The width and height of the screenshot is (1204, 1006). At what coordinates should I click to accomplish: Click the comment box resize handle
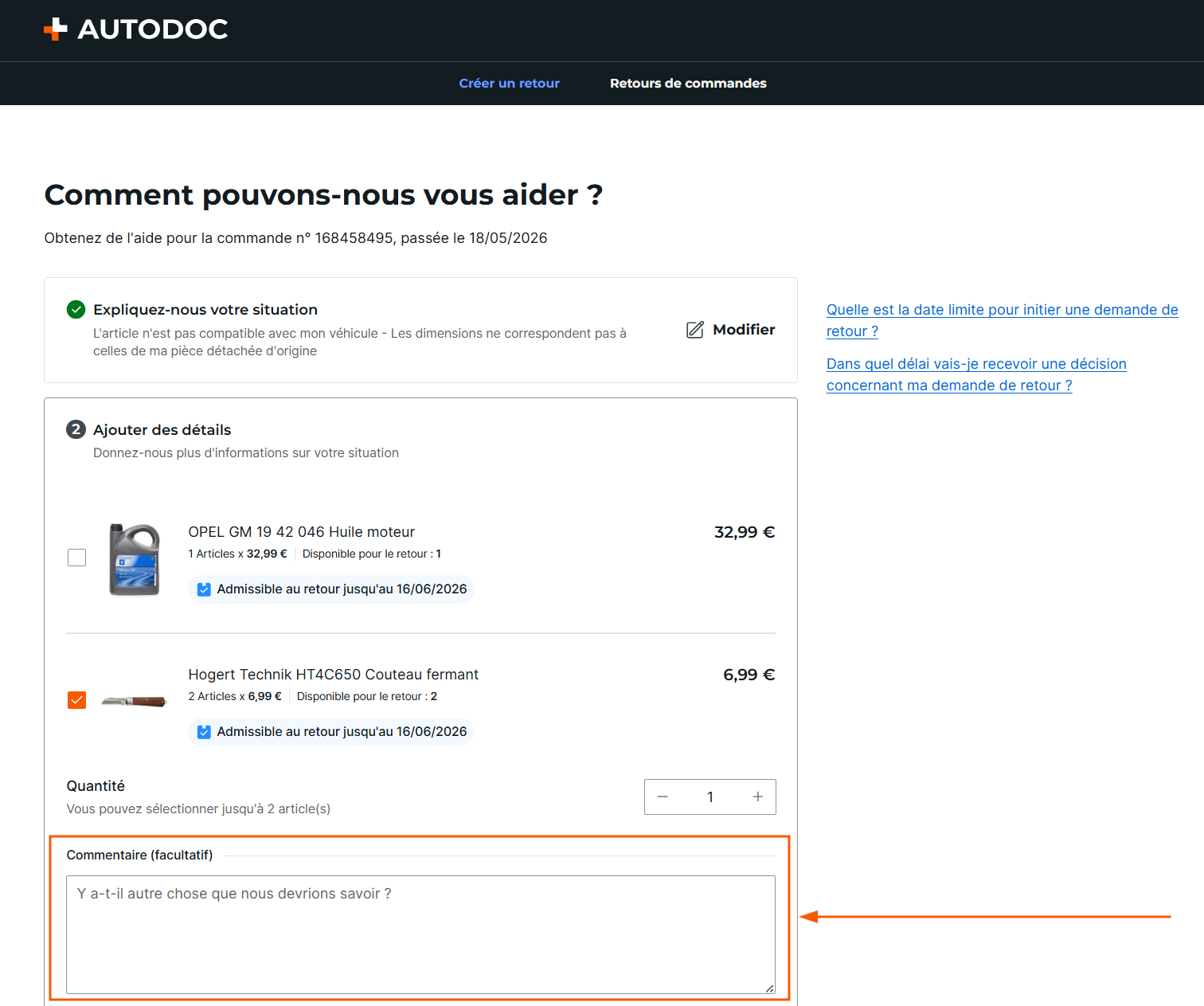coord(769,988)
